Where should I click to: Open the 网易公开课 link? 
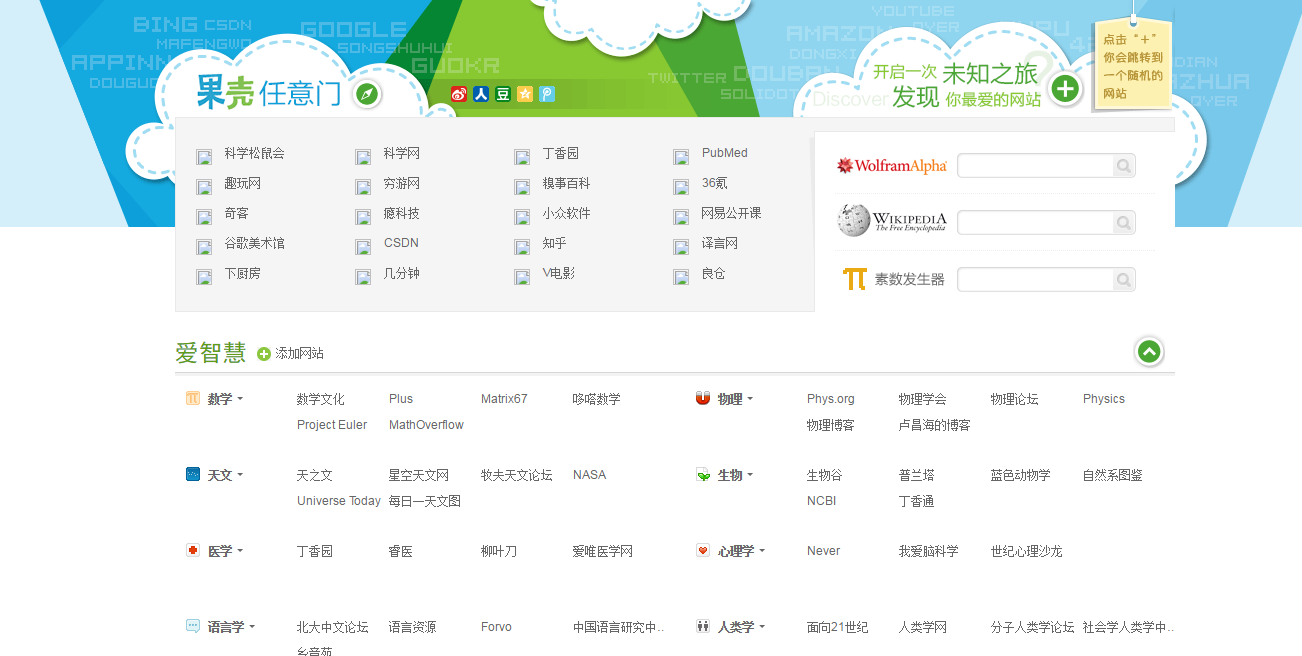pyautogui.click(x=732, y=213)
